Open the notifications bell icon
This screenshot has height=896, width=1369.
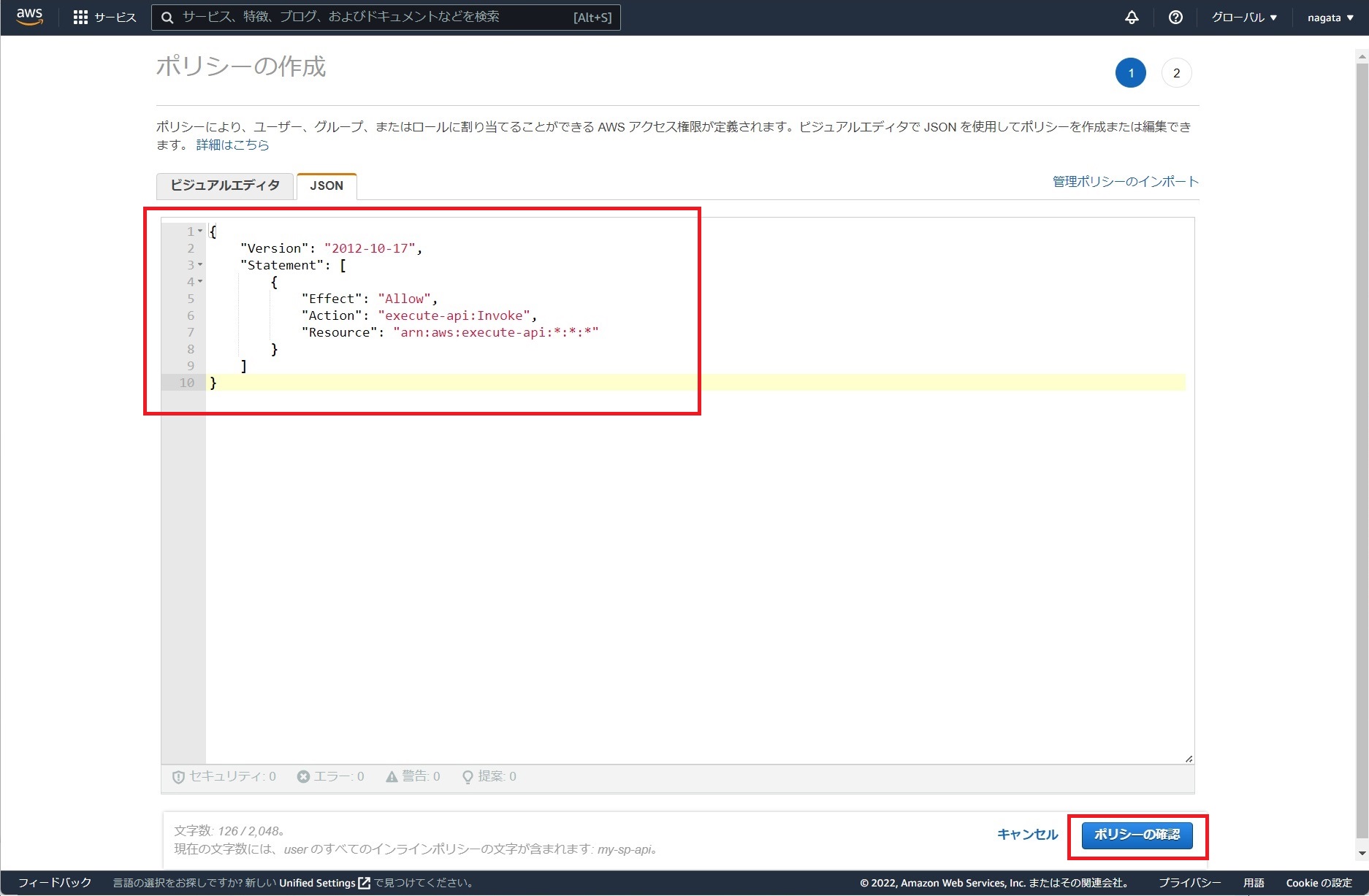coord(1131,17)
